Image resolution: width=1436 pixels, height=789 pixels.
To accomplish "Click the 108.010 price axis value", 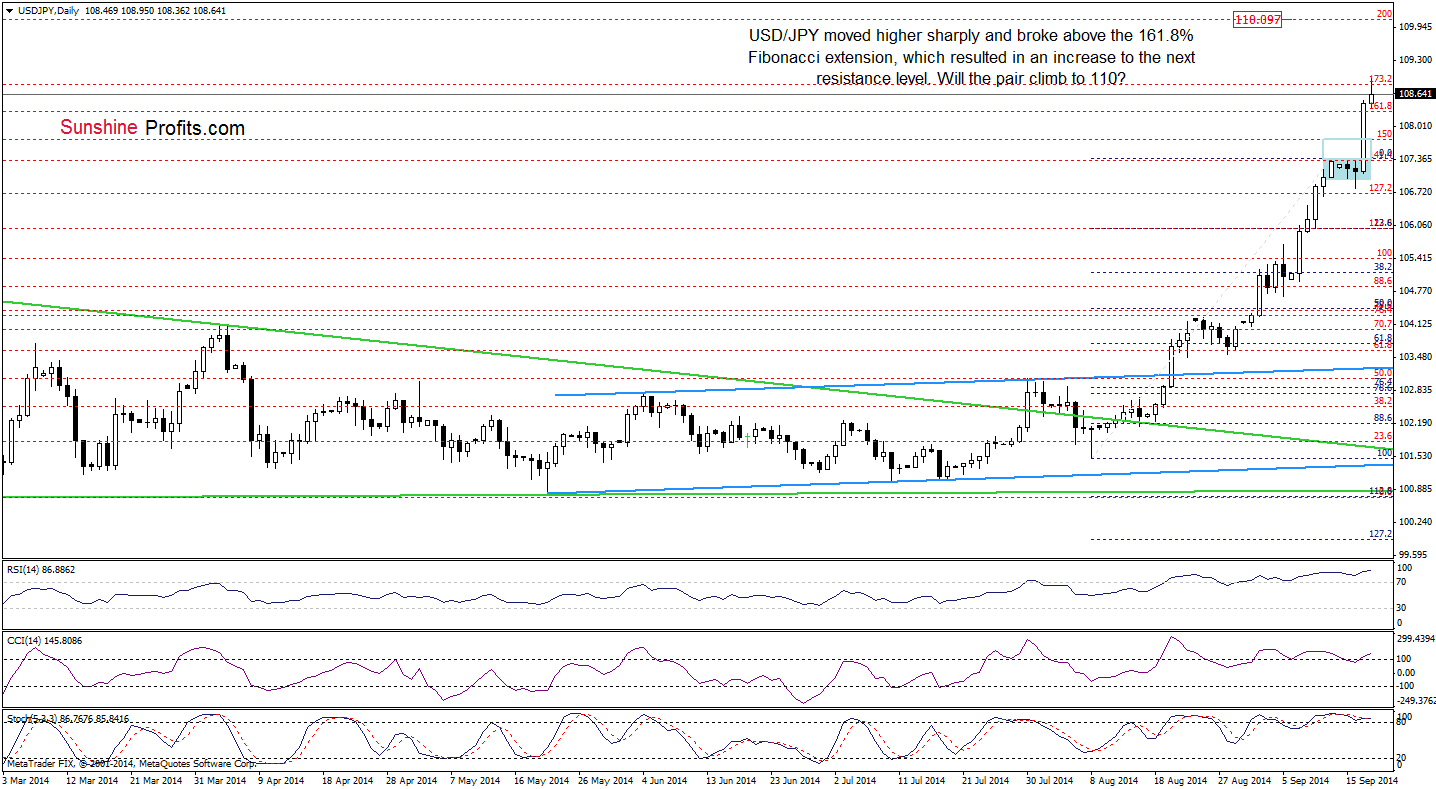I will (x=1414, y=126).
